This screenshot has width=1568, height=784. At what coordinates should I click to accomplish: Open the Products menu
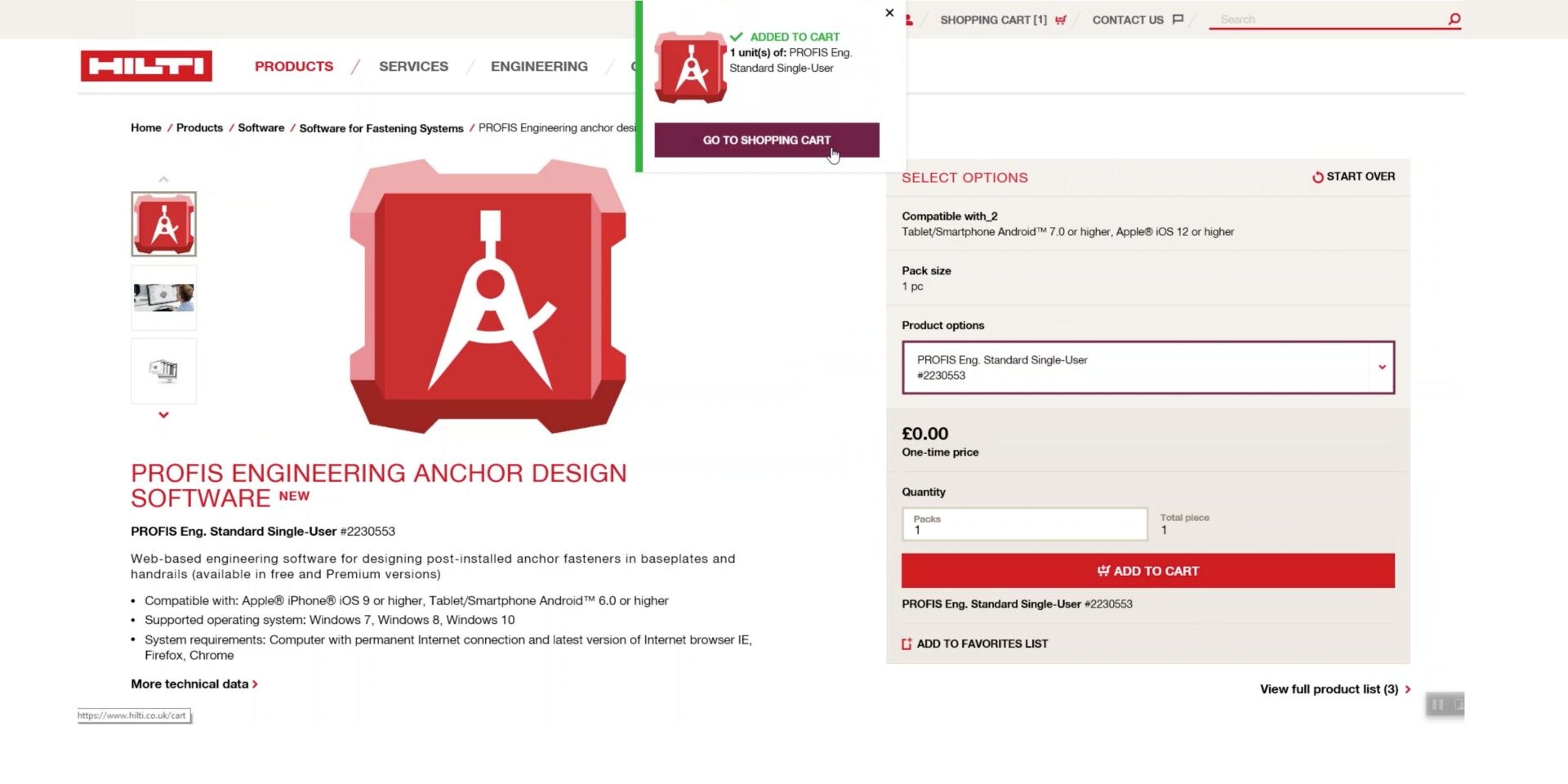pos(293,66)
